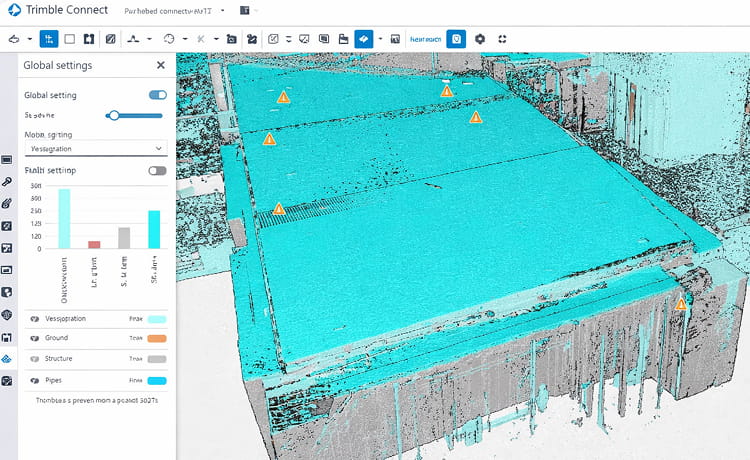Click the paperclip icon in the left sidebar

point(7,204)
